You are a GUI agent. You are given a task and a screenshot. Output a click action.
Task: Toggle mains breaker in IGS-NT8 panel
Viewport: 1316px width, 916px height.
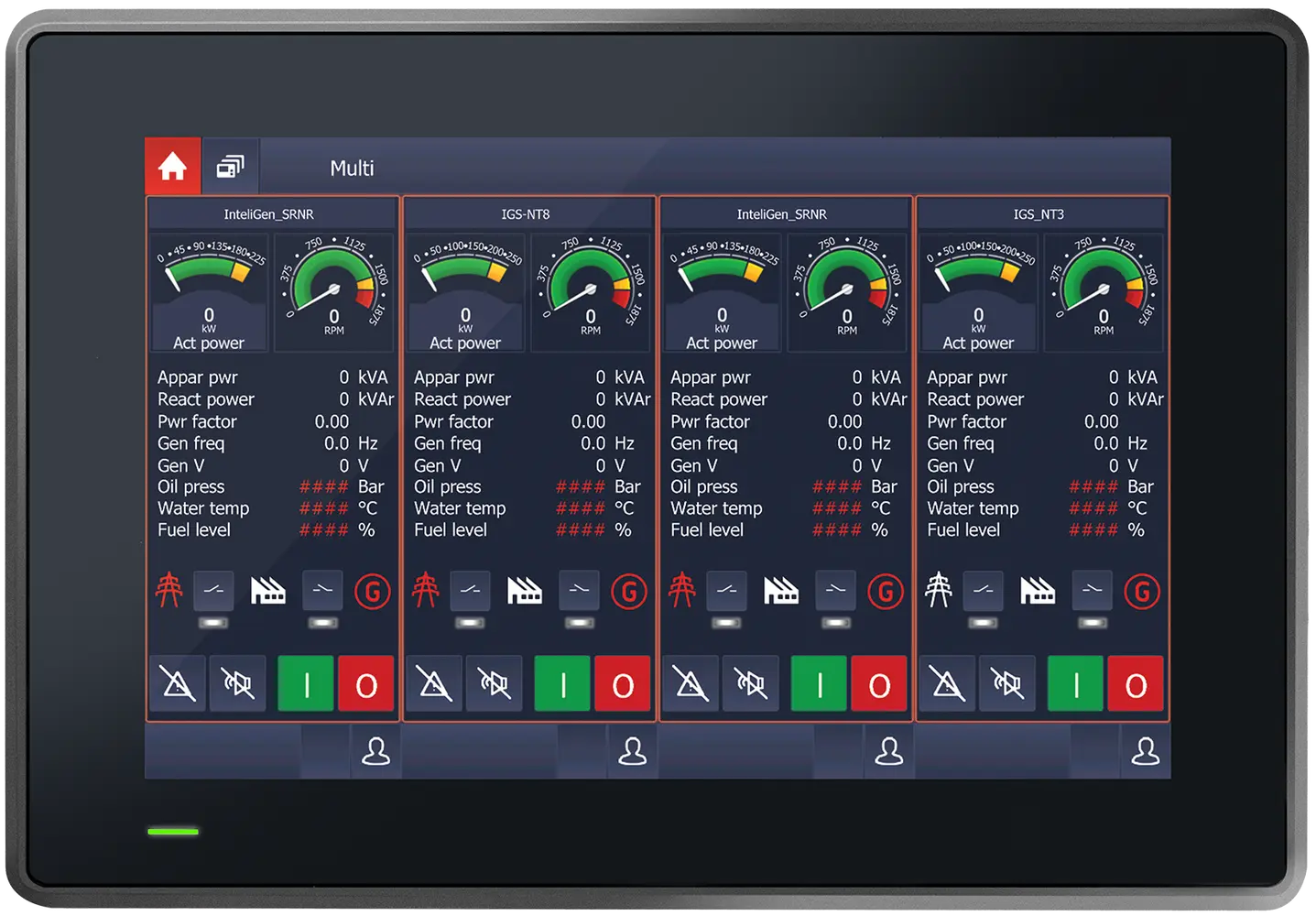pos(470,590)
